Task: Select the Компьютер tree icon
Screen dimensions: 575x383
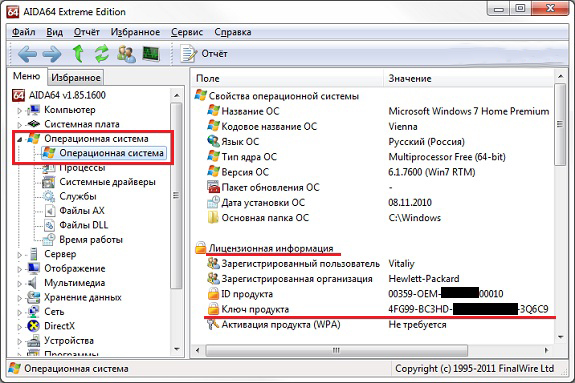Action: [x=33, y=110]
